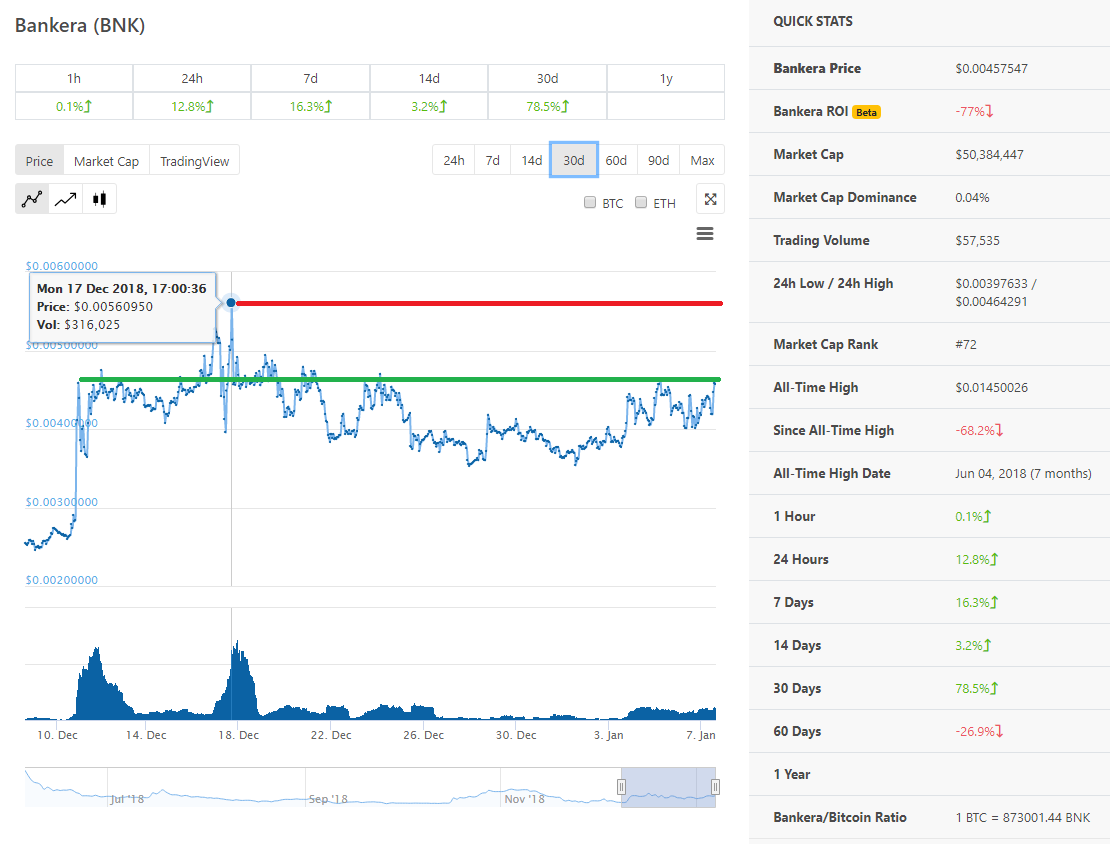Click the shaded navigator range selection
This screenshot has width=1110, height=844.
pyautogui.click(x=668, y=787)
